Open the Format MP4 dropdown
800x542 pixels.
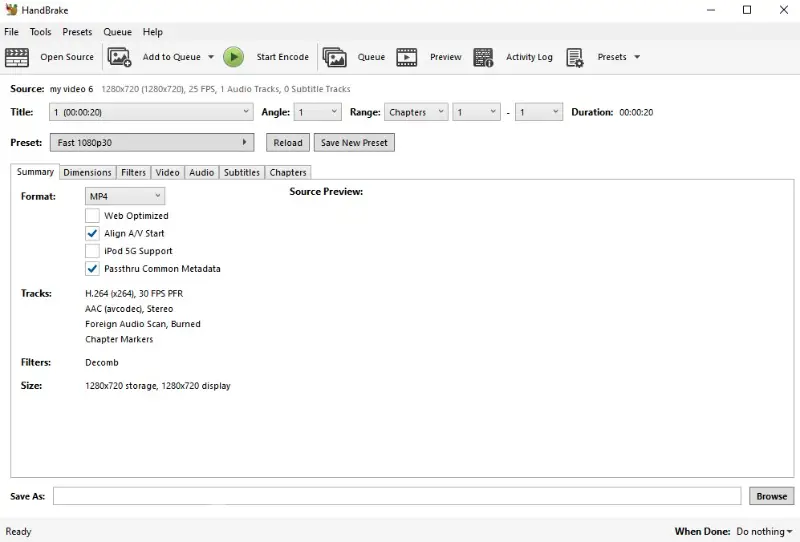125,196
